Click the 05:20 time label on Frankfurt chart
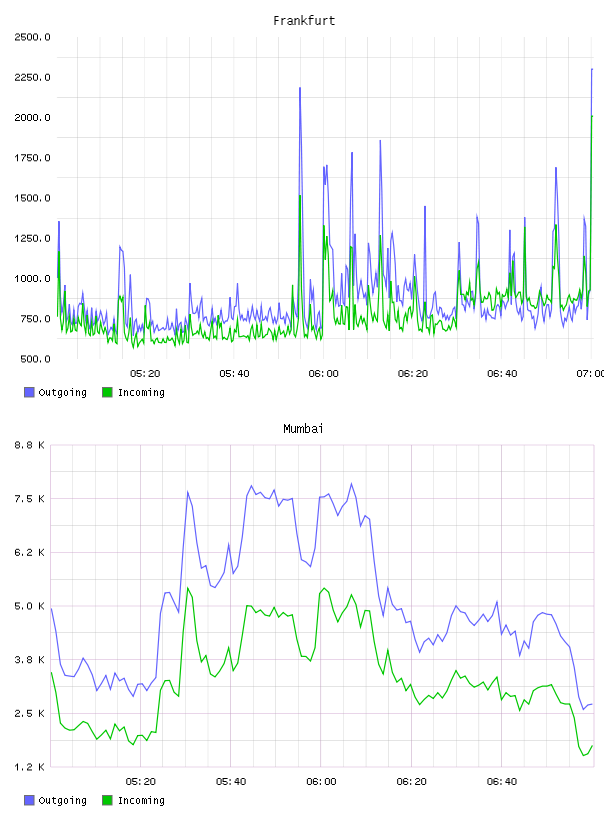The width and height of the screenshot is (608, 816). (x=145, y=374)
